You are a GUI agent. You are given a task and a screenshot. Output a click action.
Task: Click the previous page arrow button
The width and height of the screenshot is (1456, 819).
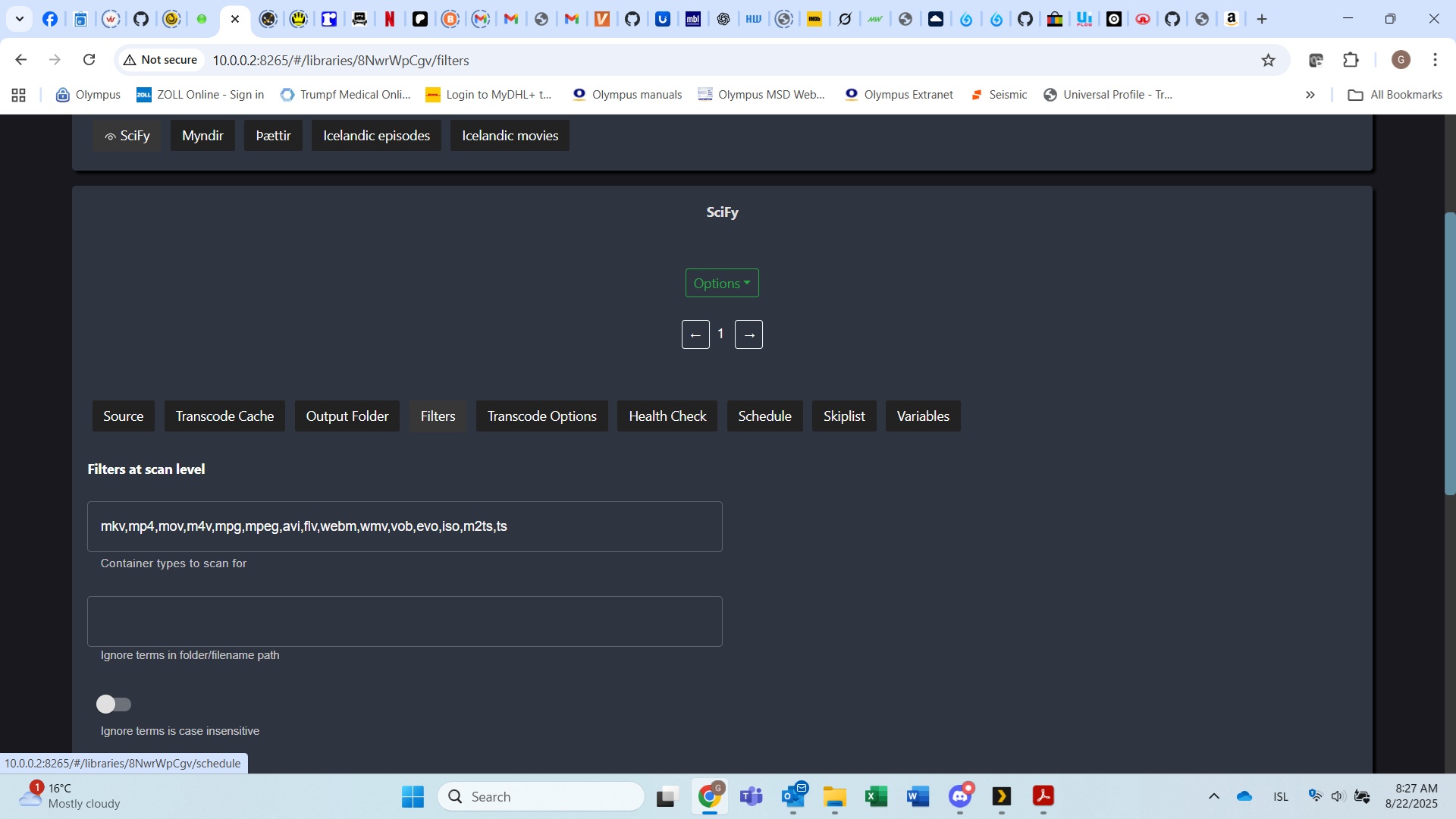coord(695,334)
